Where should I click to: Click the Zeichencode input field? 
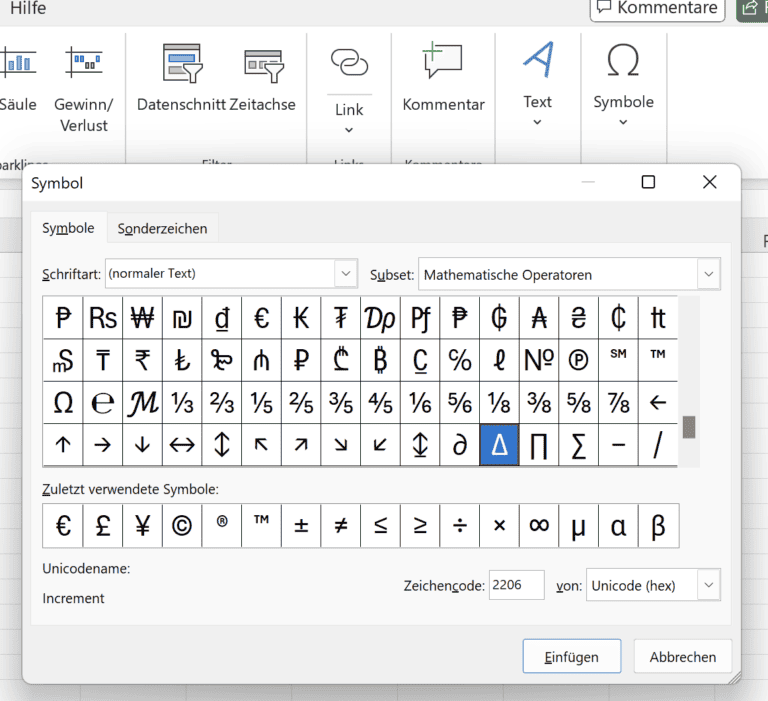(x=516, y=585)
